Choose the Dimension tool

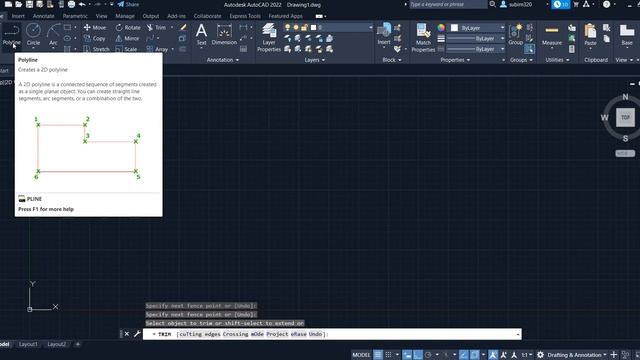[x=224, y=34]
